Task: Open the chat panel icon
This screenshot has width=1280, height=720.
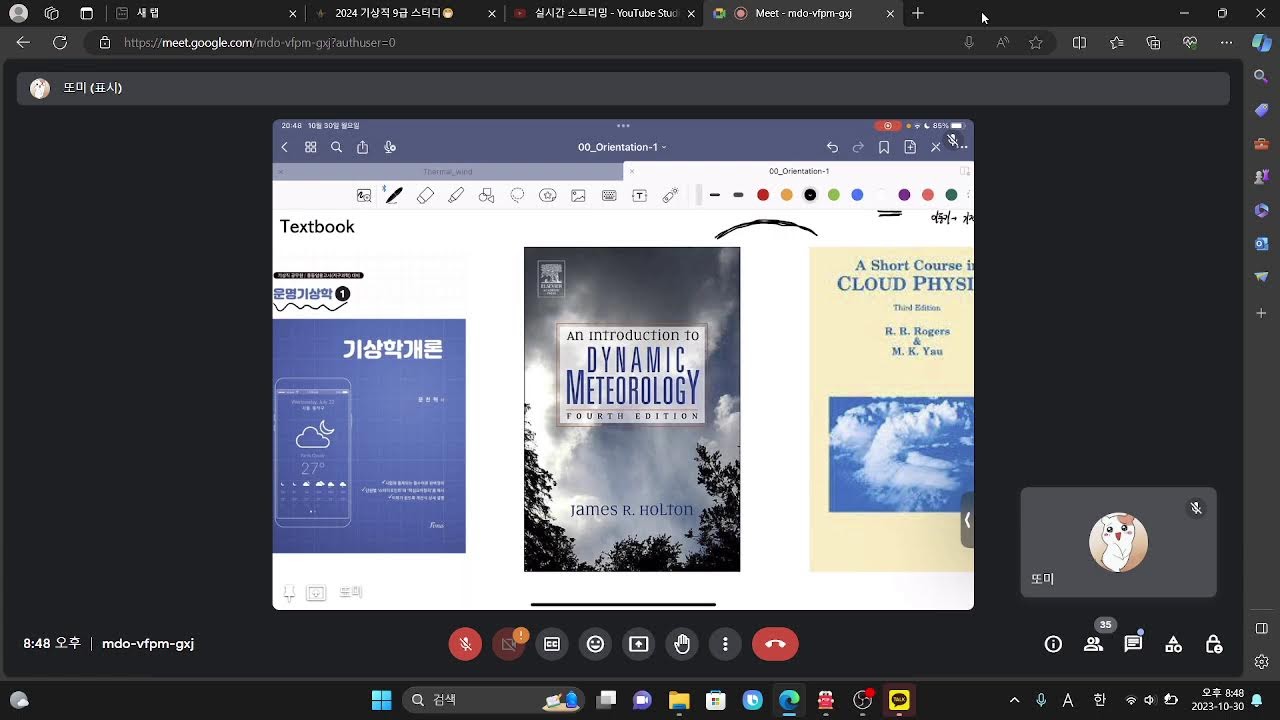Action: pyautogui.click(x=1133, y=644)
